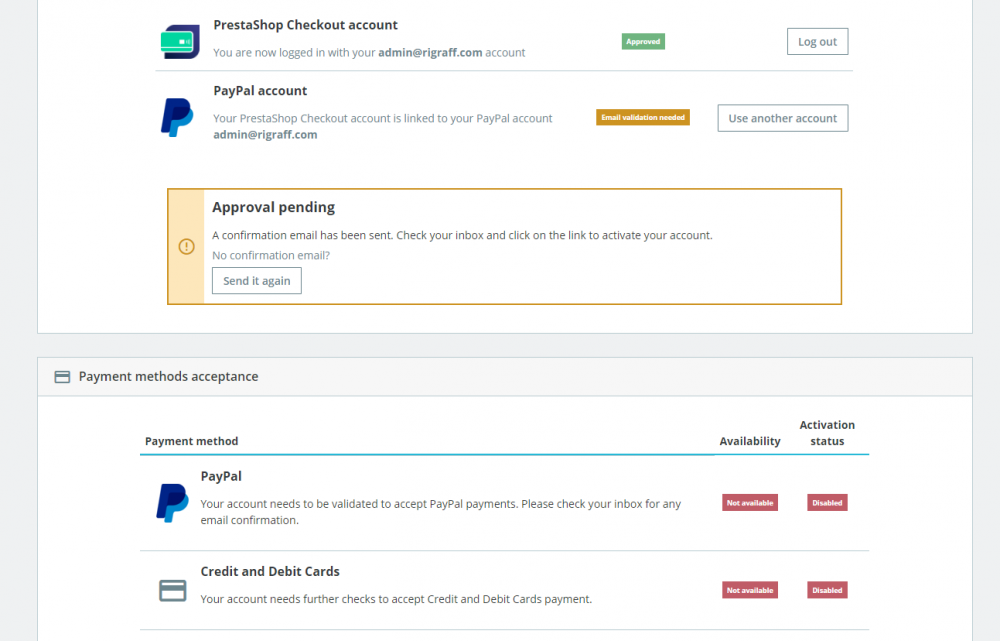1000x641 pixels.
Task: Log out of PrestaShop Checkout account
Action: click(x=817, y=41)
